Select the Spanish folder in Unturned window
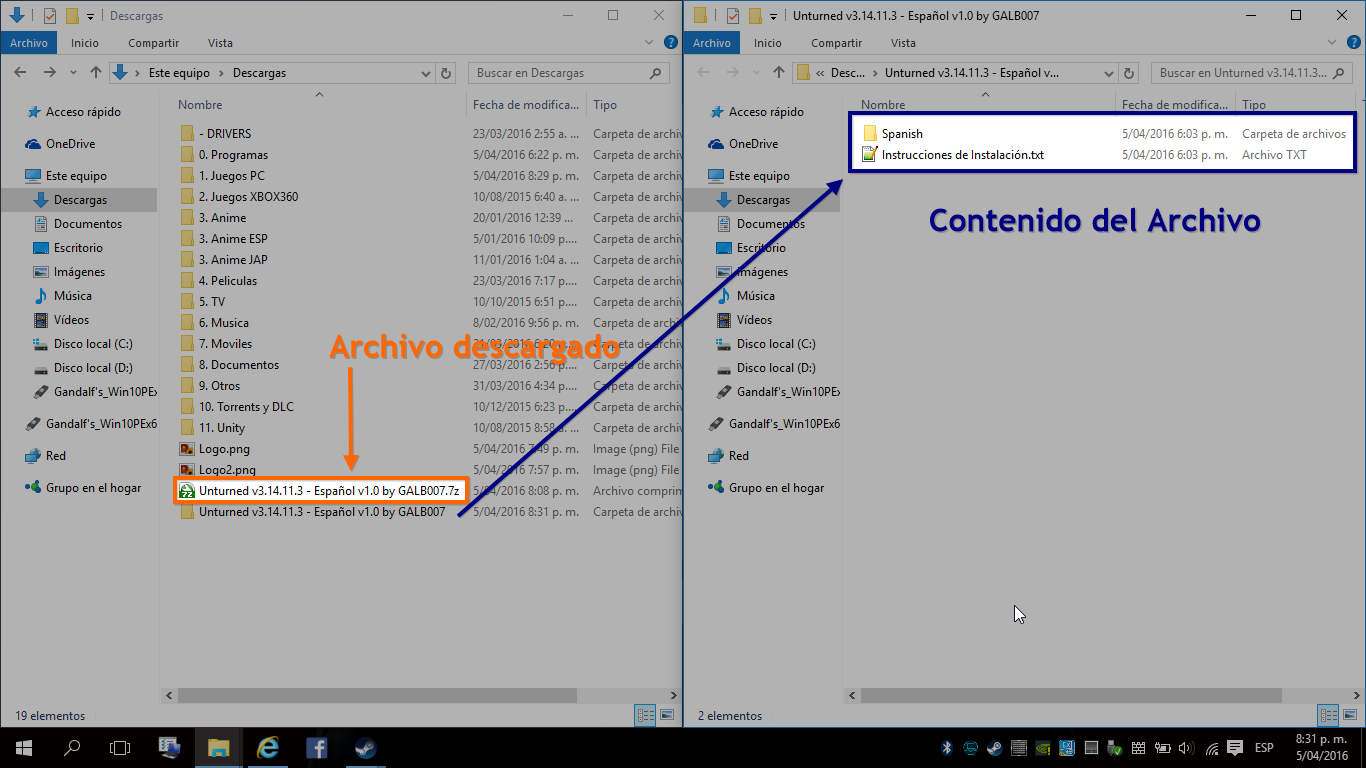The width and height of the screenshot is (1366, 768). pos(902,134)
